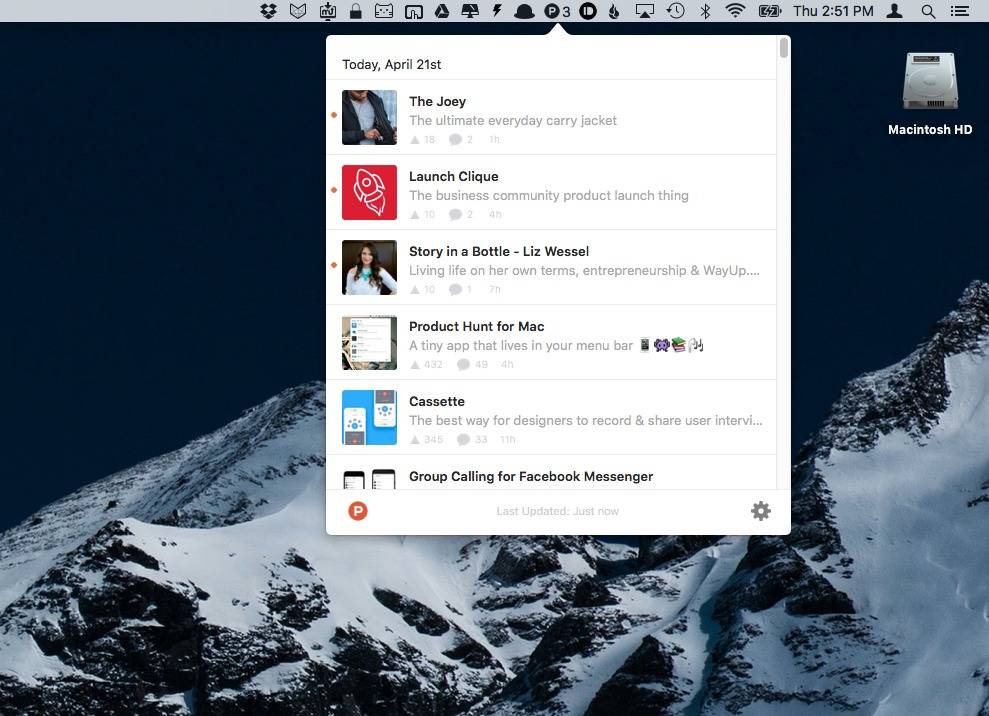Screen dimensions: 989x716
Task: Click the fox-face menu bar icon
Action: [x=298, y=11]
